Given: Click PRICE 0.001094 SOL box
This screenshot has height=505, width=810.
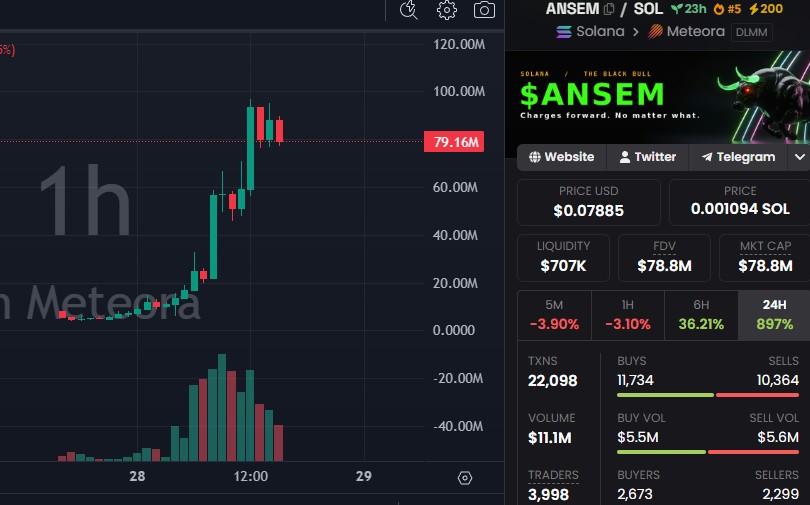Looking at the screenshot, I should (740, 202).
